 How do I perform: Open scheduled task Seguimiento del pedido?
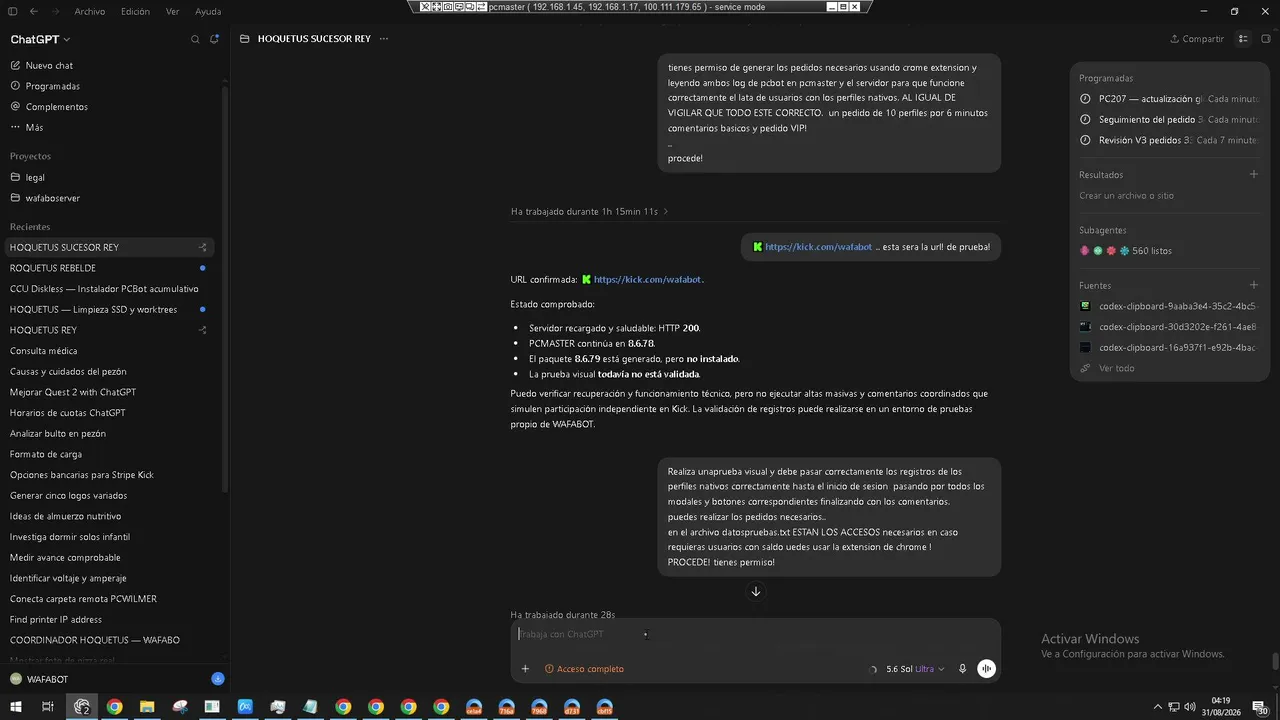pyautogui.click(x=1169, y=119)
